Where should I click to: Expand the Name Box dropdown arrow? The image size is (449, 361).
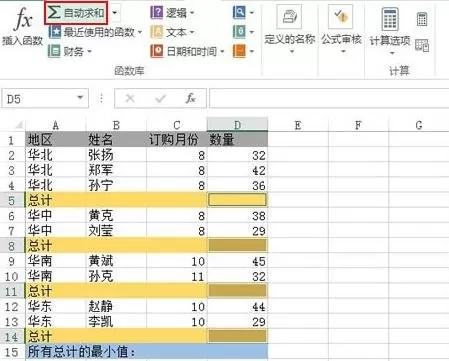click(x=80, y=98)
